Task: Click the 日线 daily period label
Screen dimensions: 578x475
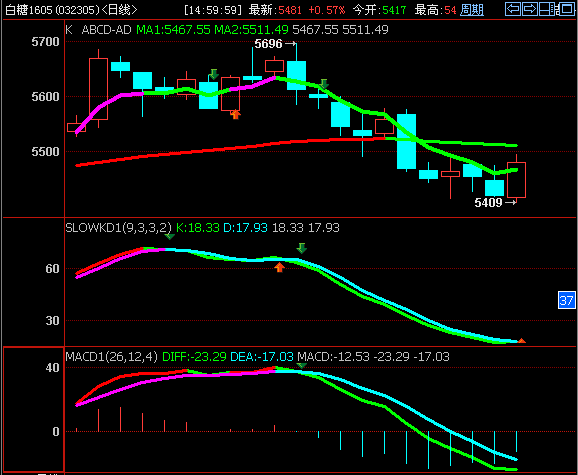Action: 119,10
